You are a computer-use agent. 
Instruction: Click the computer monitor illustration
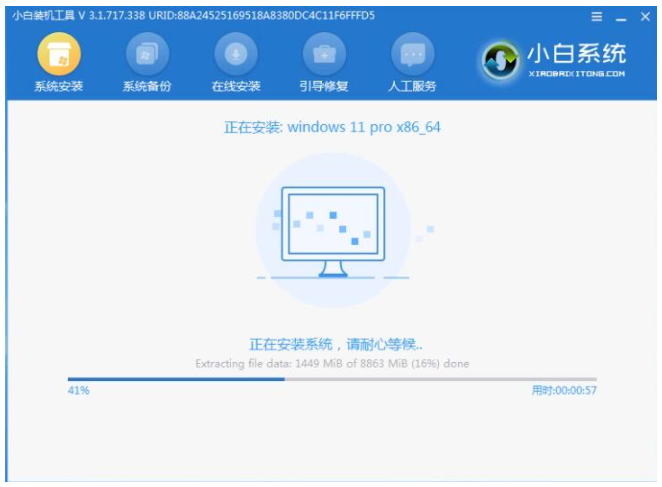click(x=333, y=231)
